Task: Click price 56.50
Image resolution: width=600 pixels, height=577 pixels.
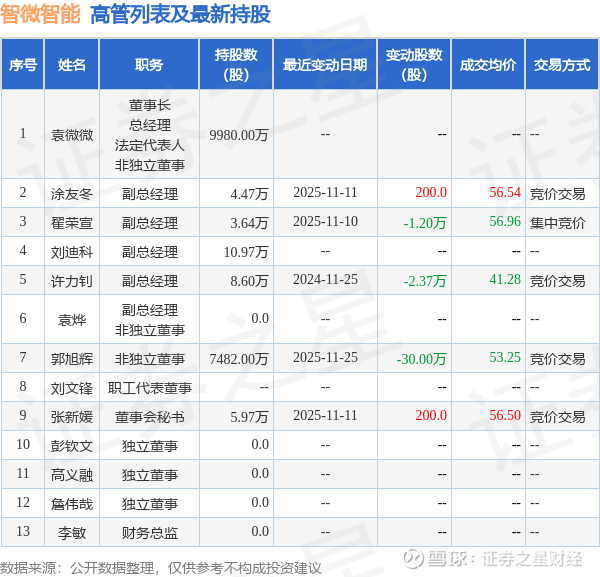Action: click(505, 415)
